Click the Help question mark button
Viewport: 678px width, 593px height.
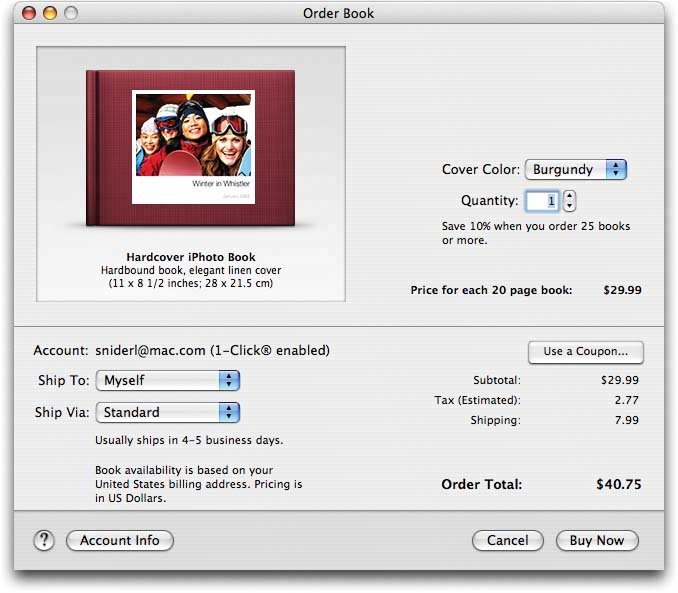pyautogui.click(x=44, y=540)
